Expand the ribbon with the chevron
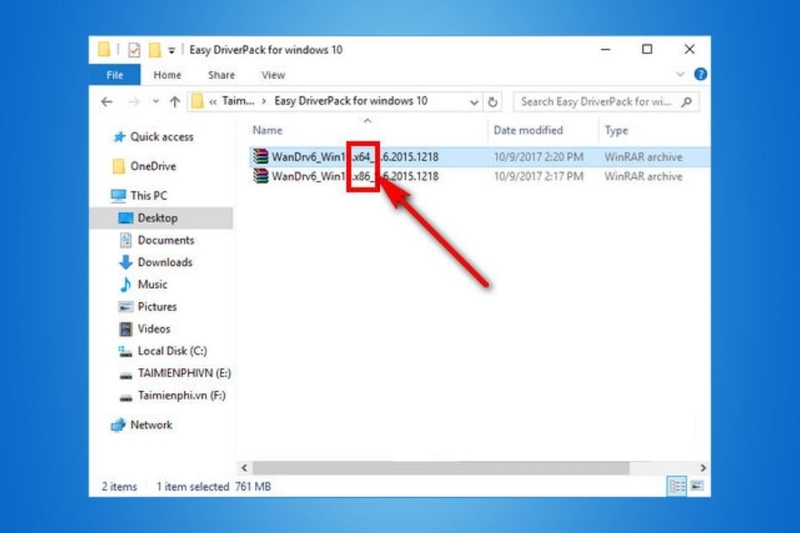 click(x=680, y=74)
